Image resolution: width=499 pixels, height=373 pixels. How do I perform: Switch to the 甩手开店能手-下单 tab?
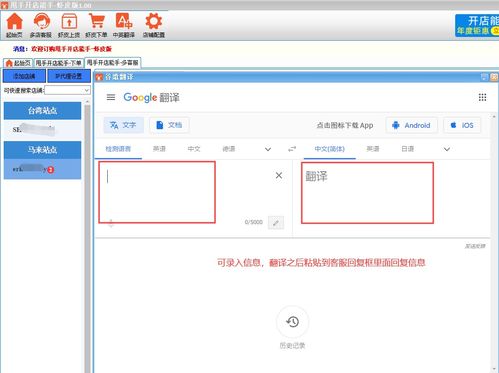[59, 63]
